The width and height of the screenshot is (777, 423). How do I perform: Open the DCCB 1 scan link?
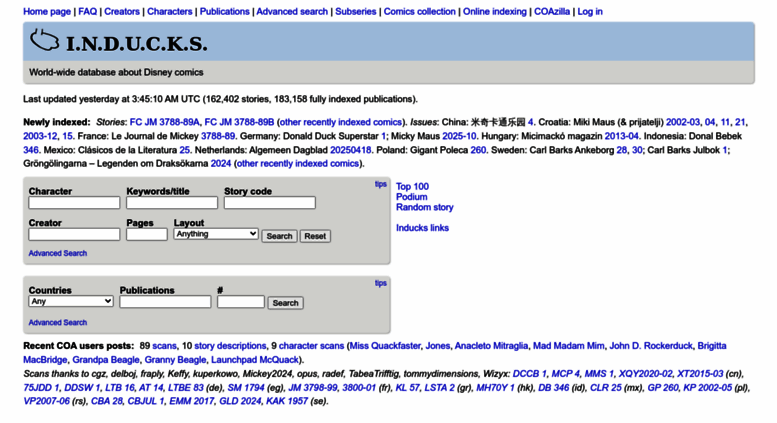530,373
